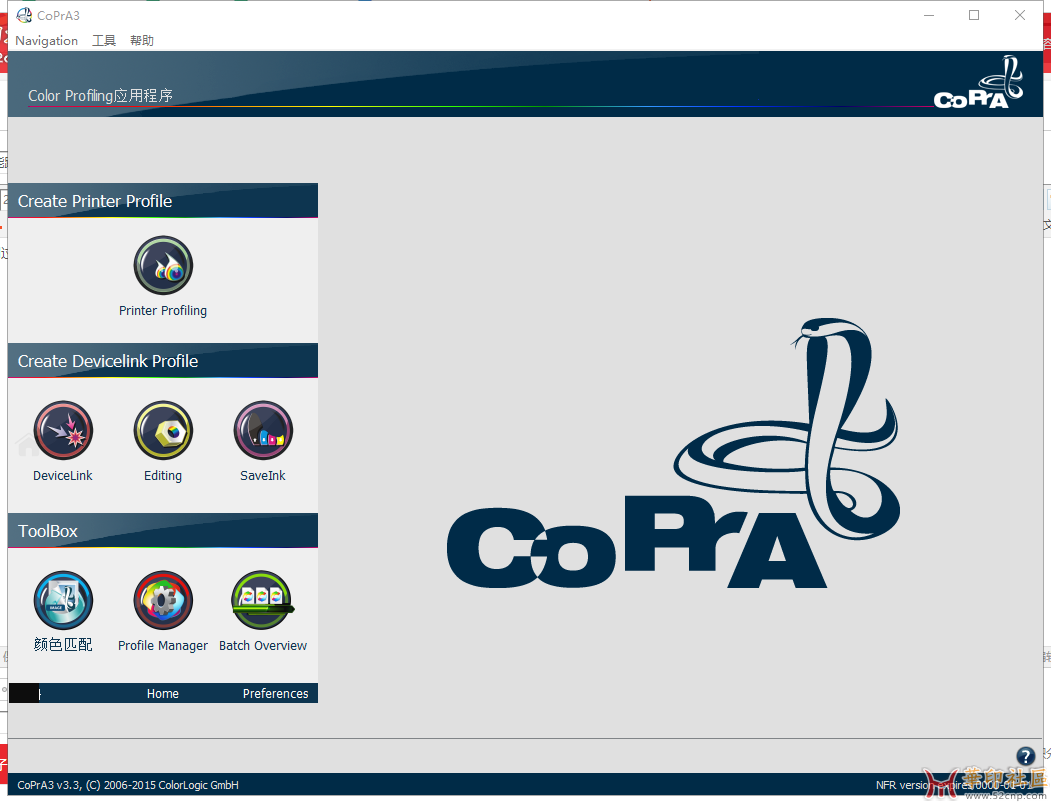Select the ToolBox section header
The height and width of the screenshot is (803, 1051).
(x=163, y=531)
